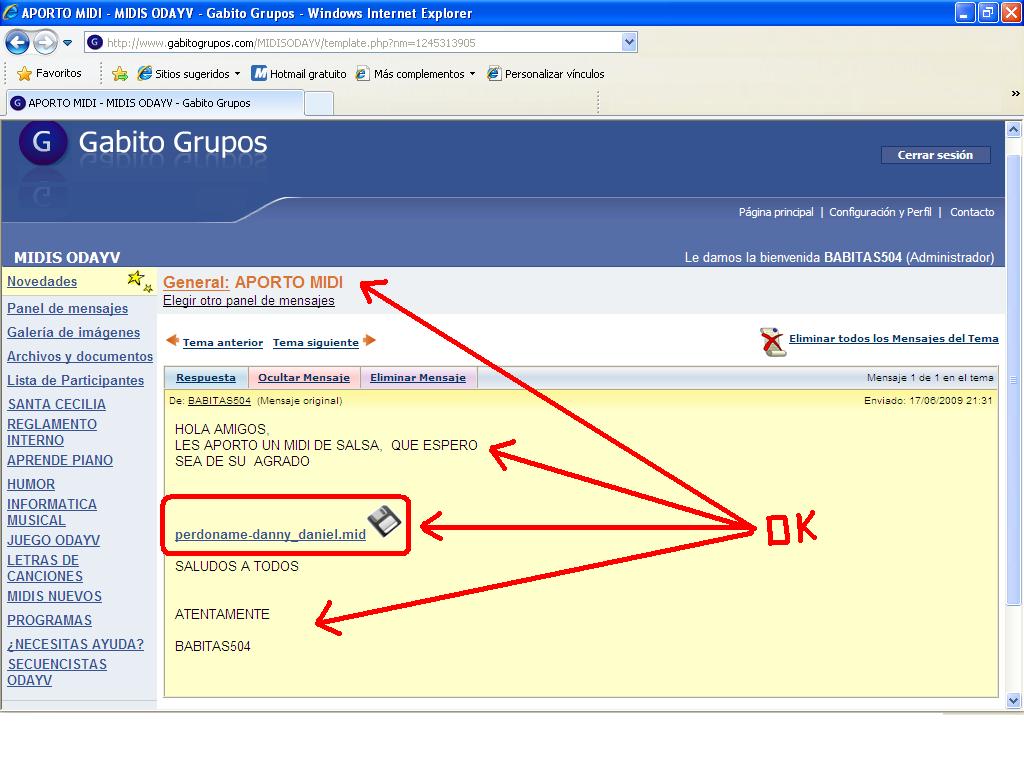Select the Ocultar Mensaje tab
The width and height of the screenshot is (1024, 768).
click(x=304, y=378)
